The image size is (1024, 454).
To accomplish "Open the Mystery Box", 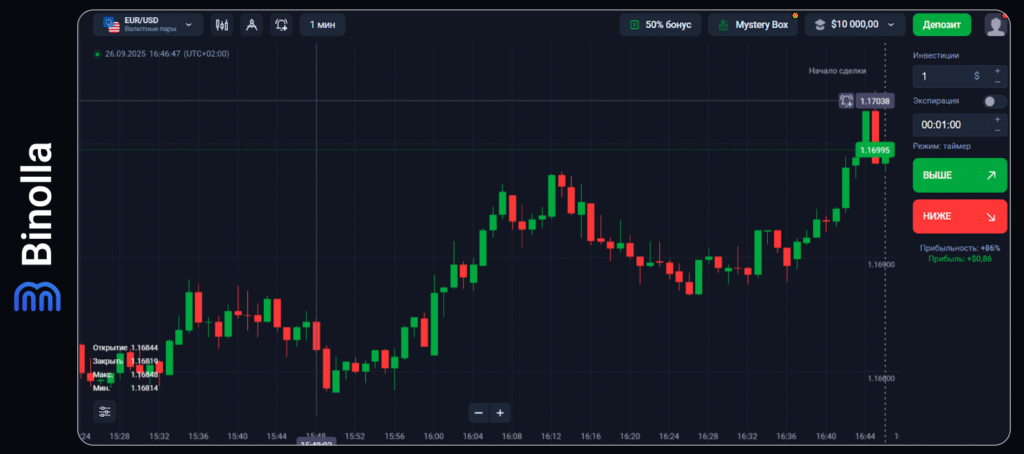I will (753, 24).
